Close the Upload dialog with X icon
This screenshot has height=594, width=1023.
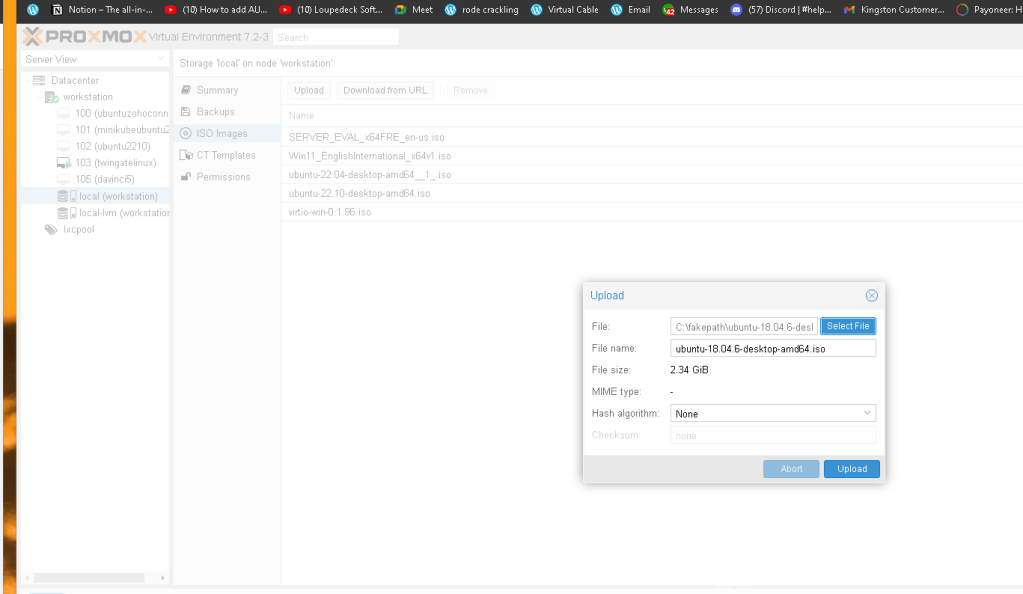click(x=872, y=296)
